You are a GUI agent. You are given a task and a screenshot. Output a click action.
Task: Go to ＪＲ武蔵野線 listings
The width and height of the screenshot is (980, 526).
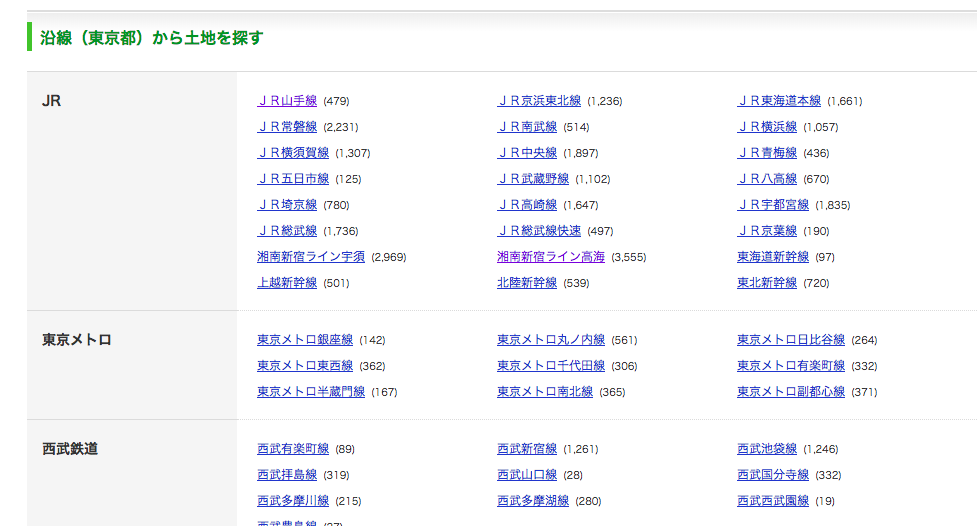pos(533,179)
